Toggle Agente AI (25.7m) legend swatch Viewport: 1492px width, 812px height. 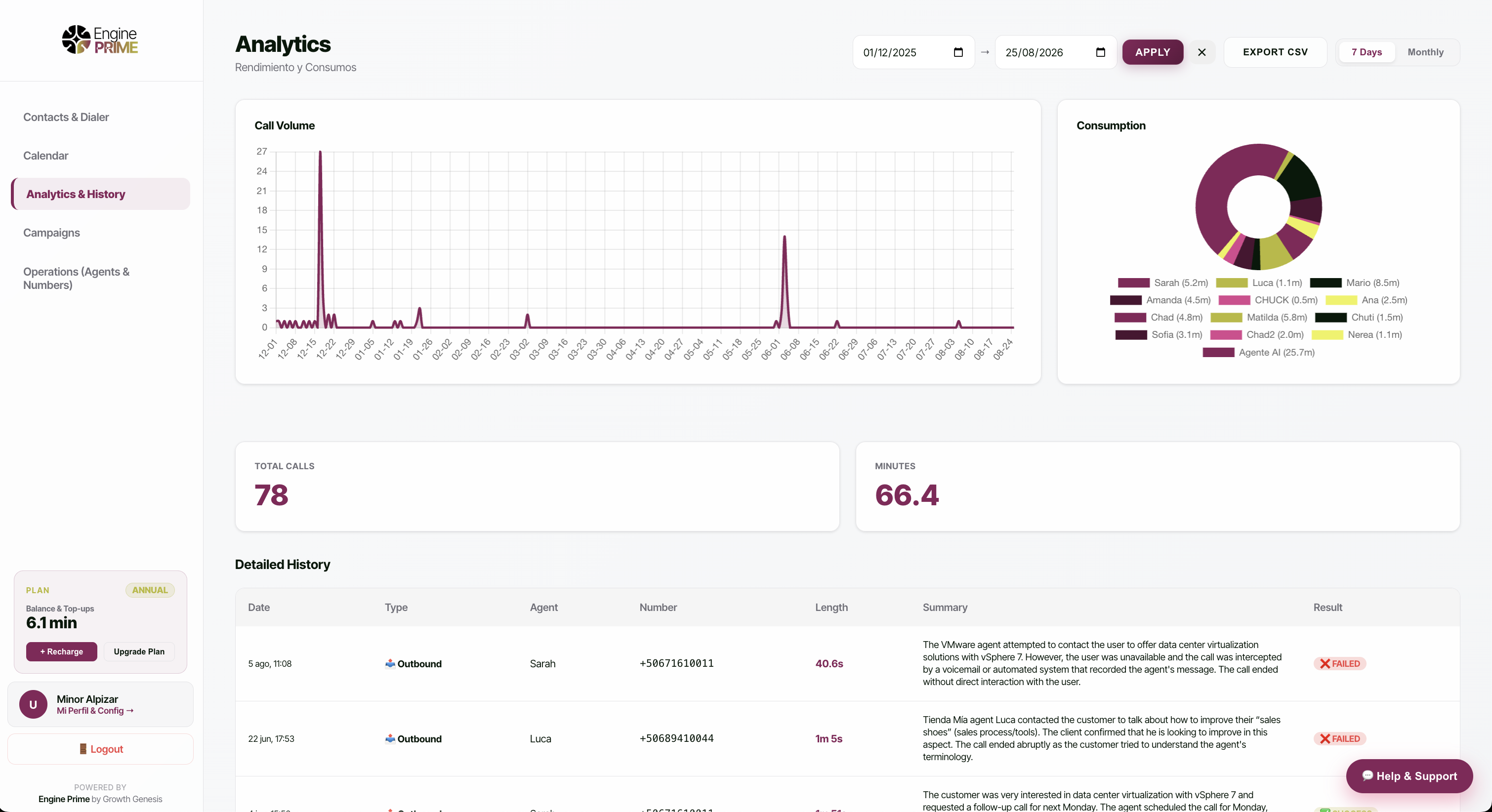click(x=1219, y=352)
